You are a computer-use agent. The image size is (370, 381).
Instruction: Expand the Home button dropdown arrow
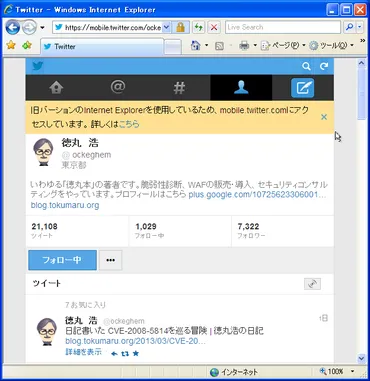(207, 46)
